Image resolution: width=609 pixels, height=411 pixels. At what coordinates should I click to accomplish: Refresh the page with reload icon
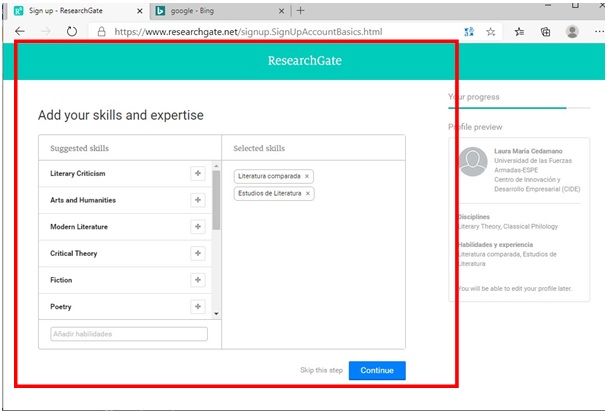coord(72,32)
